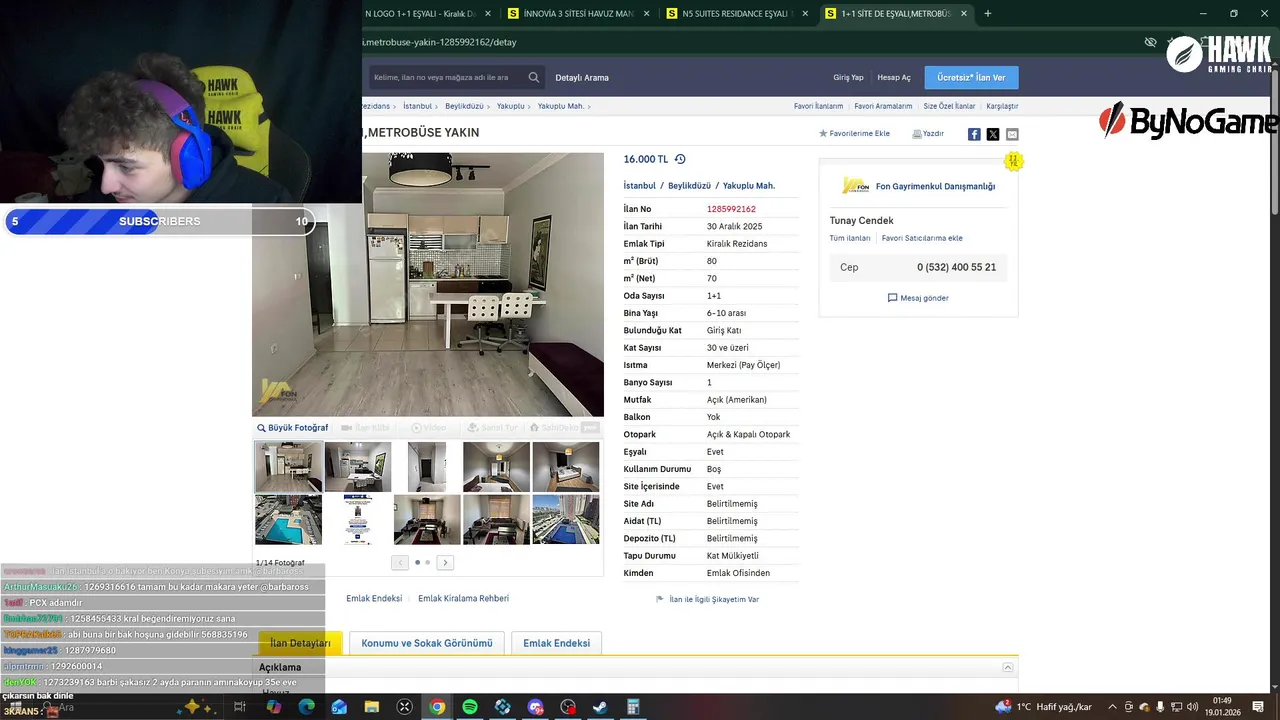Click the volume speaker icon in system tray

click(x=1193, y=707)
